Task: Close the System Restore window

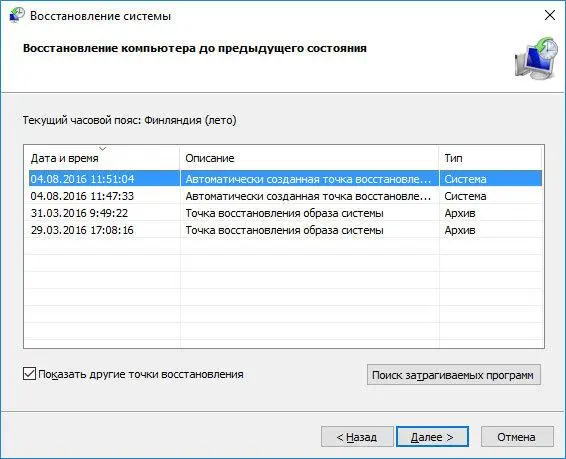Action: point(550,15)
